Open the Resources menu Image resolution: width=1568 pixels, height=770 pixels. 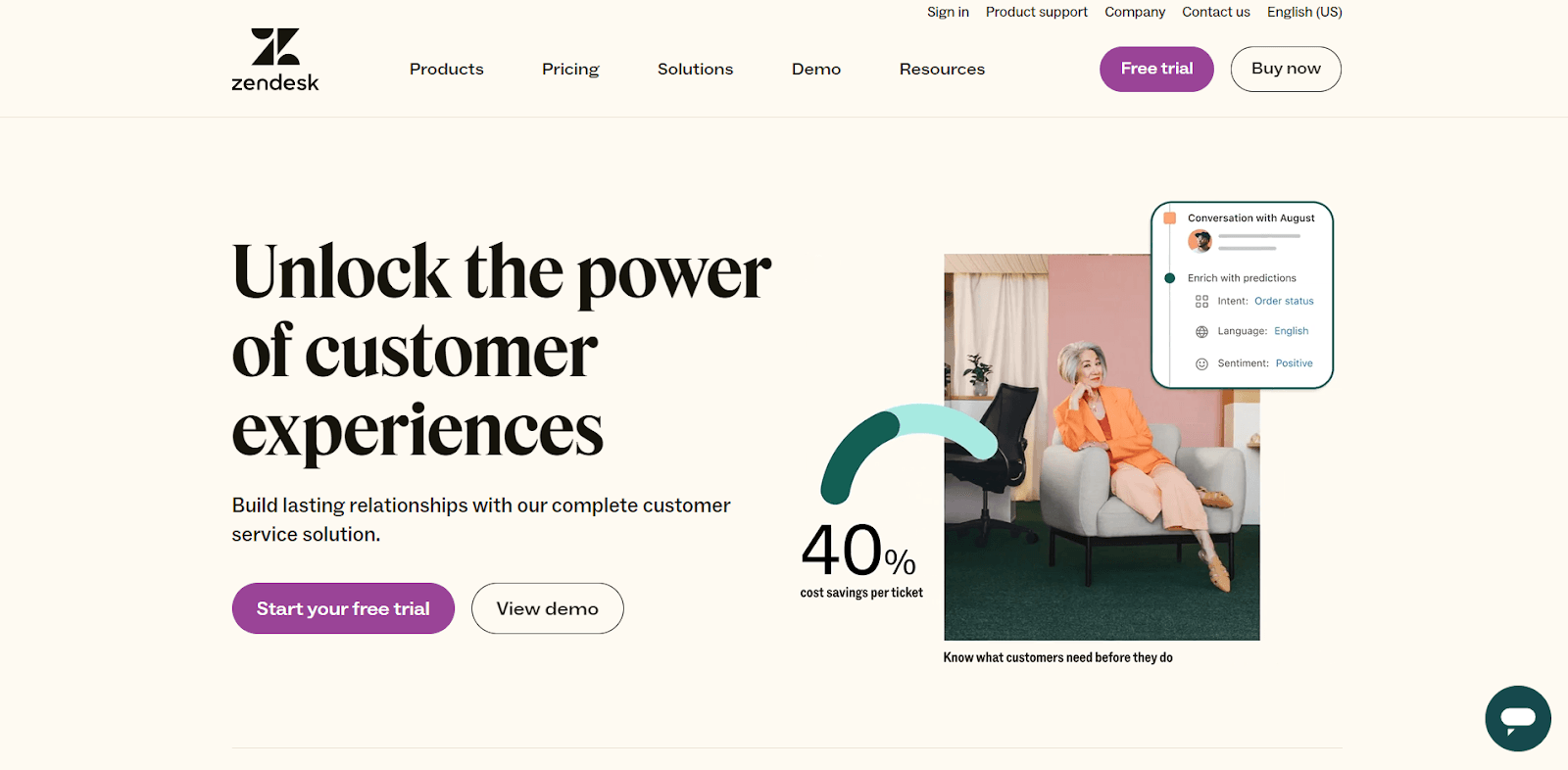point(942,70)
